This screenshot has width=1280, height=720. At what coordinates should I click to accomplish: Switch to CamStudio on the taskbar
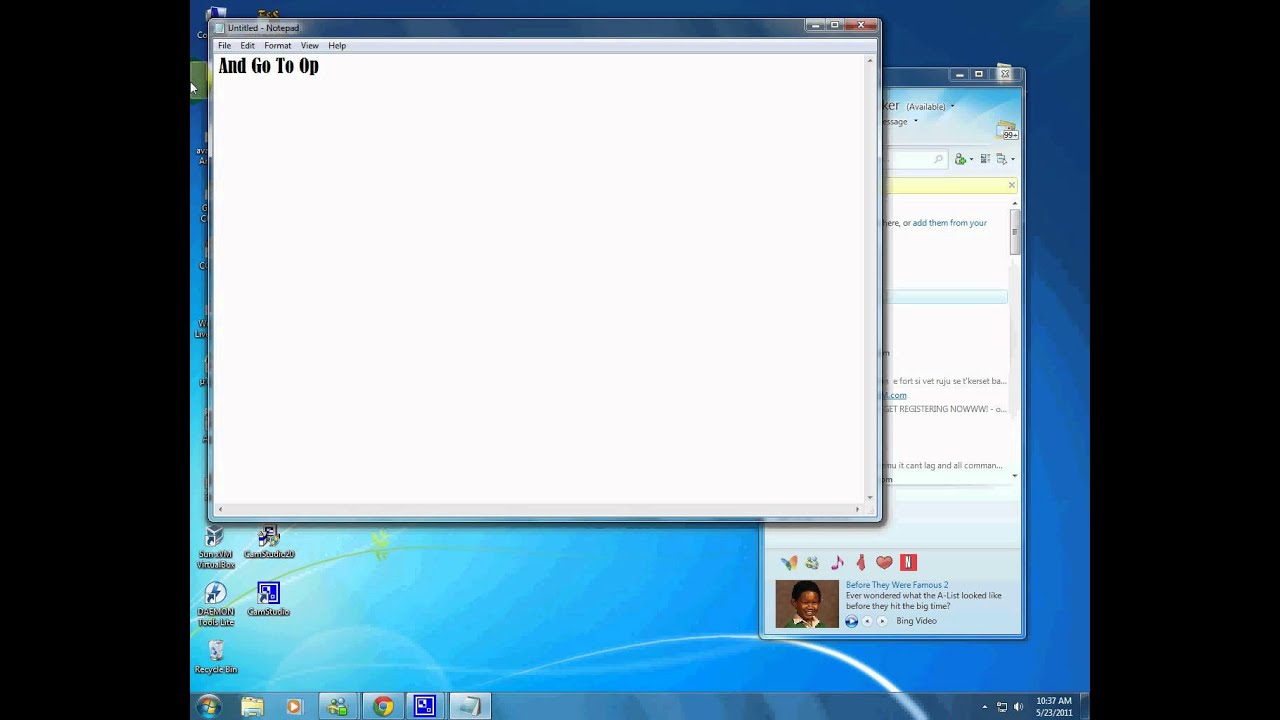[x=425, y=707]
